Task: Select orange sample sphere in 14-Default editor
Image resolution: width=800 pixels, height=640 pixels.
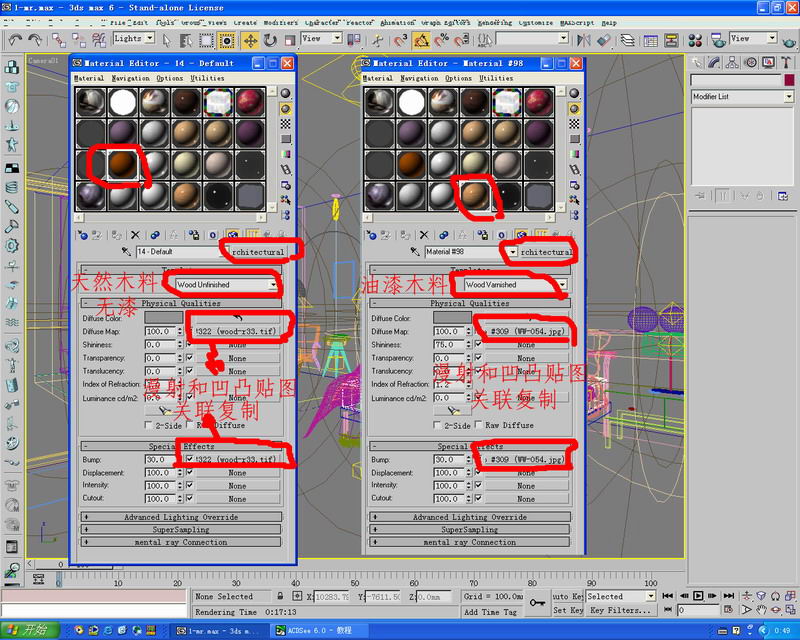Action: [x=123, y=164]
